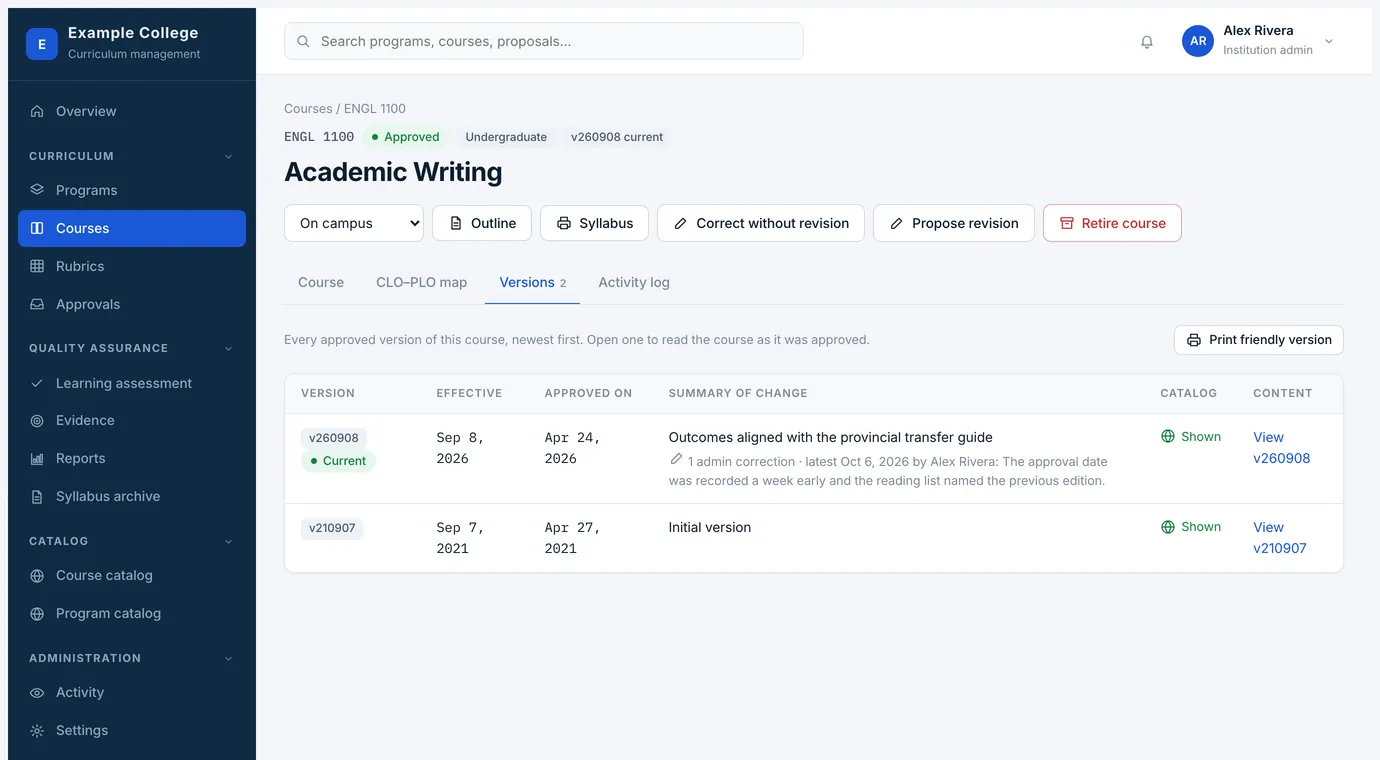
Task: Go to the Activity log tab
Action: point(634,283)
